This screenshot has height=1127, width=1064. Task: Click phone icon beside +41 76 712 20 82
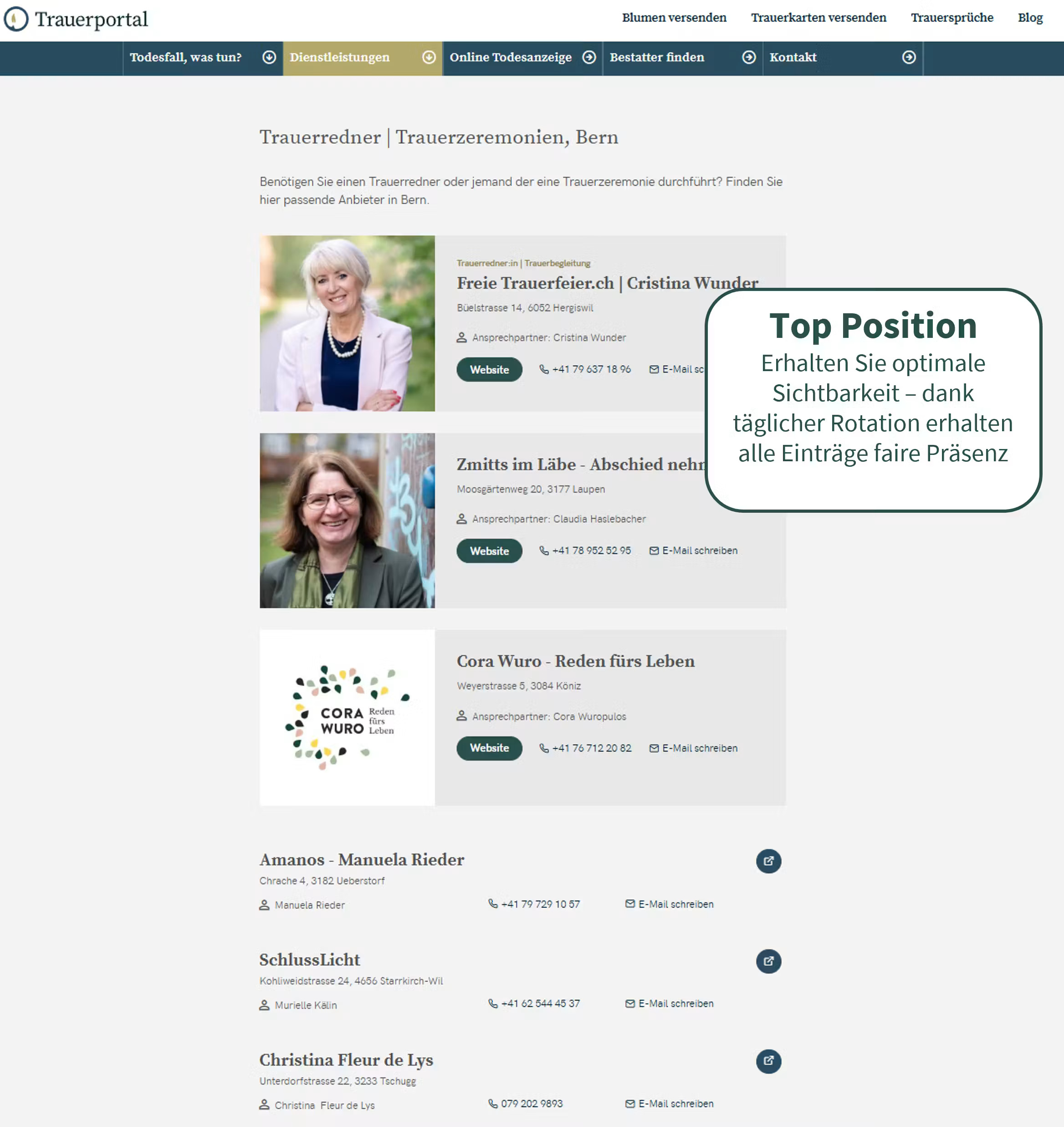point(544,748)
